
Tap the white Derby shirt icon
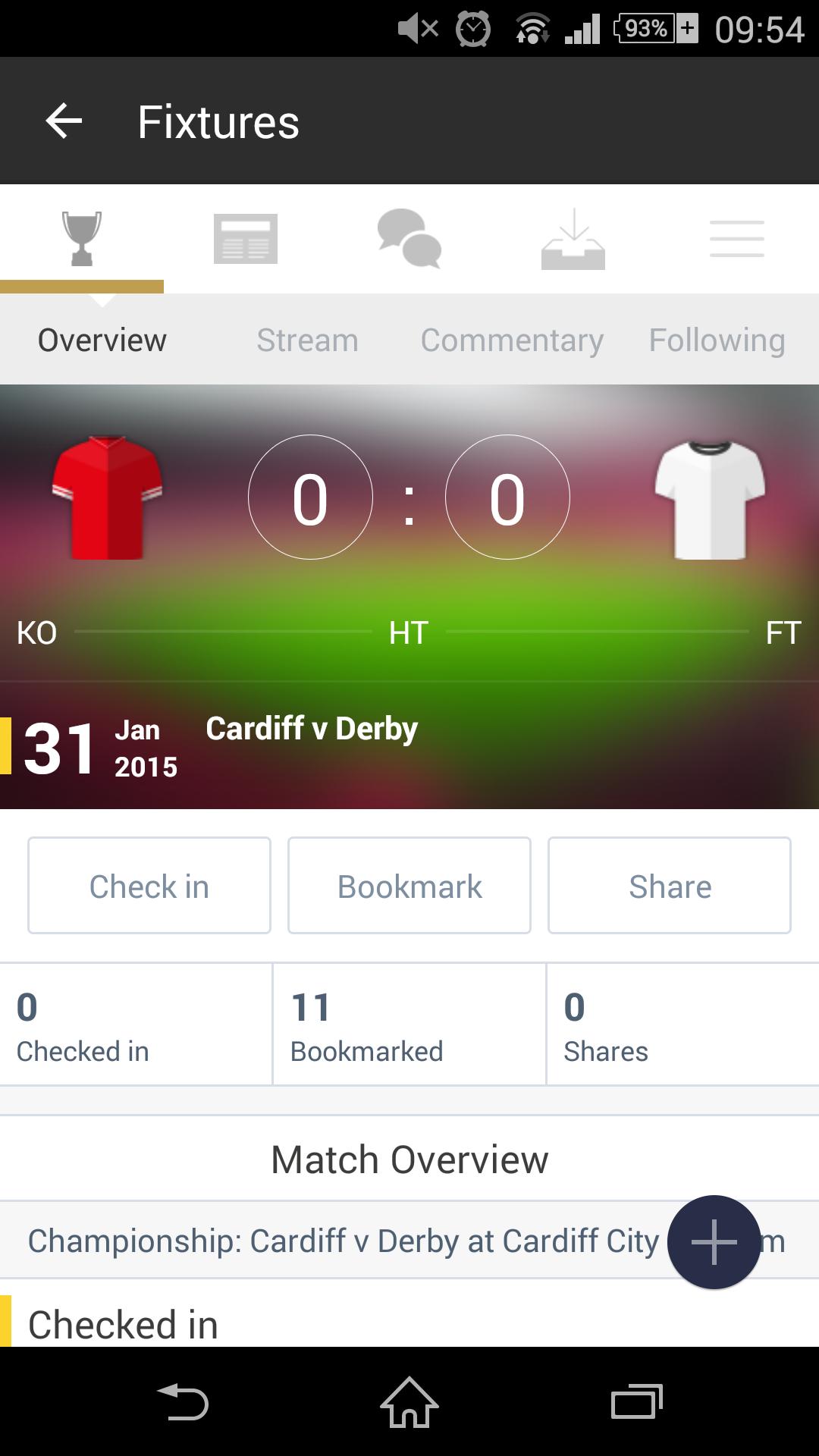[x=711, y=497]
